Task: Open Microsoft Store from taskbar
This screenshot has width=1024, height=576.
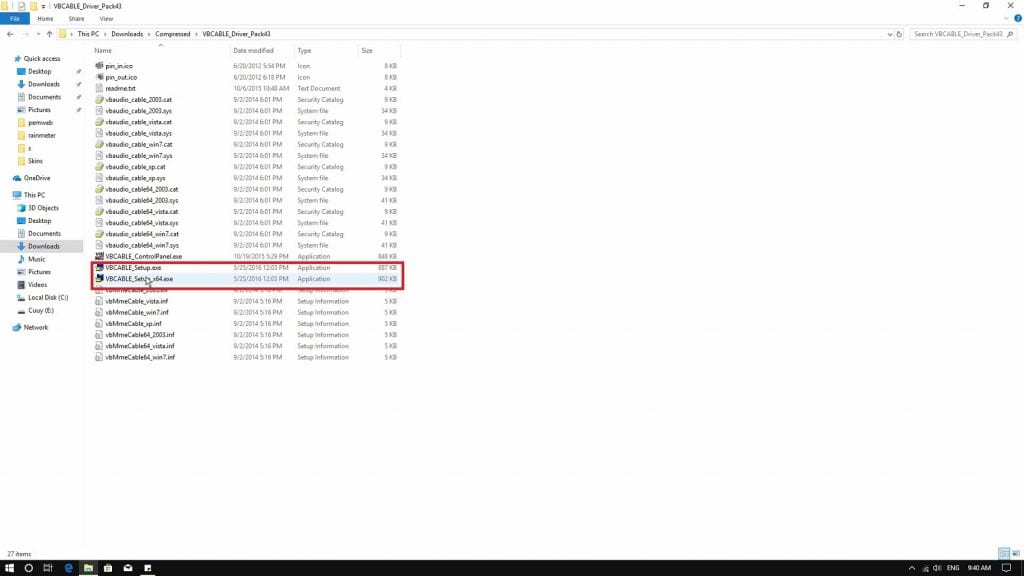Action: click(108, 568)
